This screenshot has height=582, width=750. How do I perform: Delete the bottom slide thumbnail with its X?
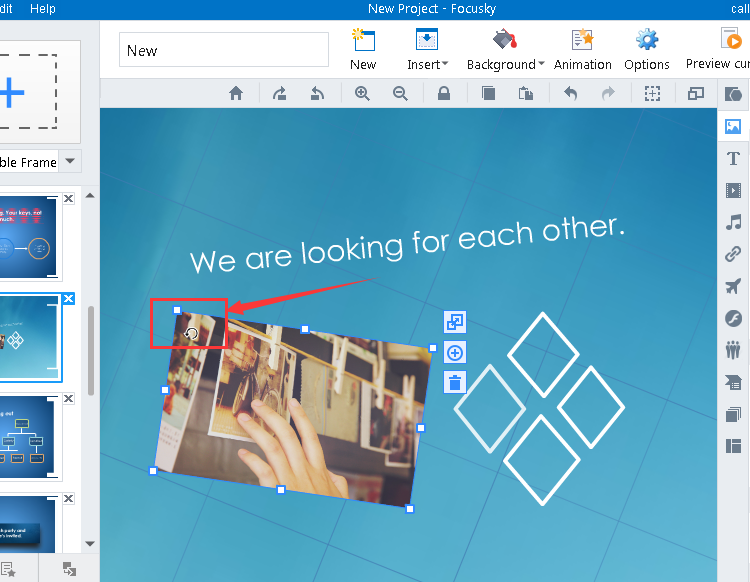[69, 498]
